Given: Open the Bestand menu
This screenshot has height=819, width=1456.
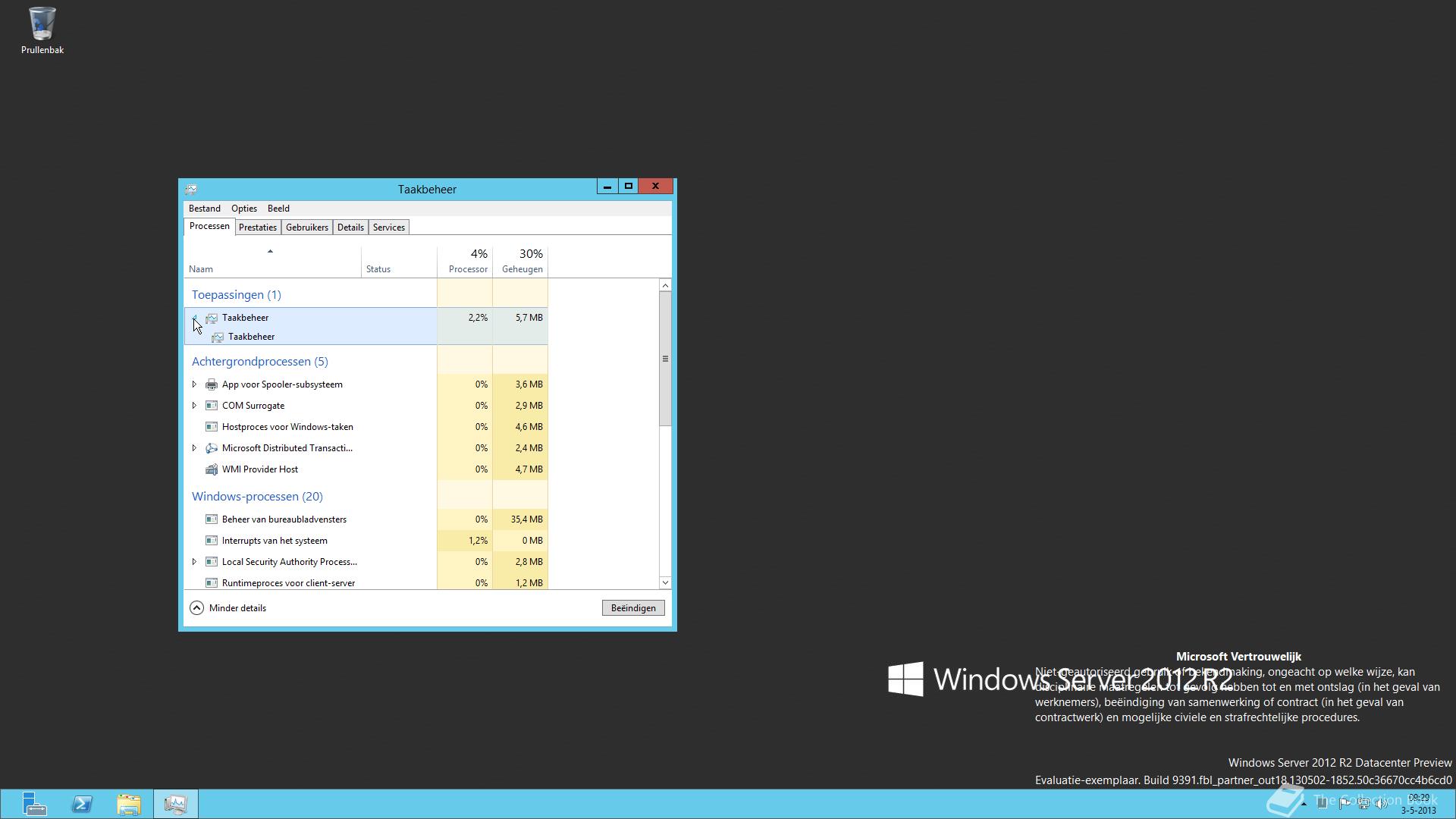Looking at the screenshot, I should (x=205, y=209).
